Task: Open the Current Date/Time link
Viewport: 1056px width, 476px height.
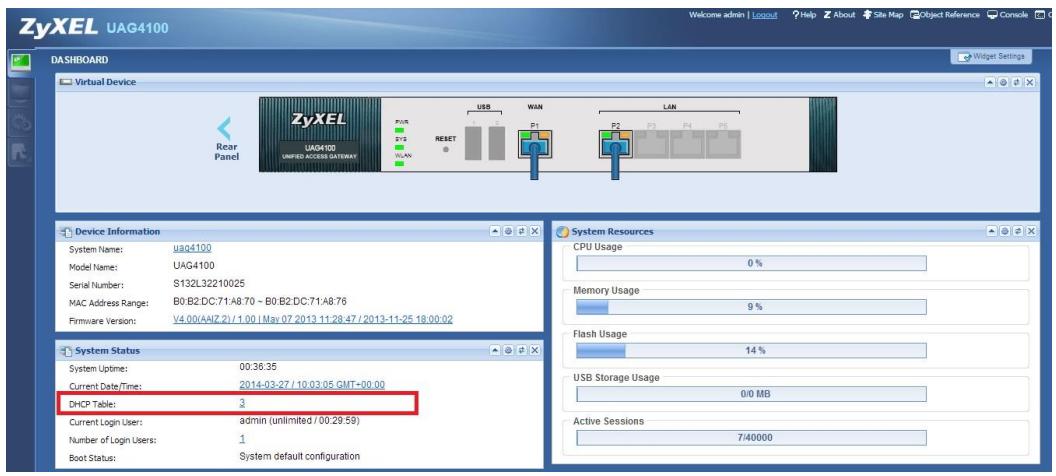Action: (x=312, y=384)
